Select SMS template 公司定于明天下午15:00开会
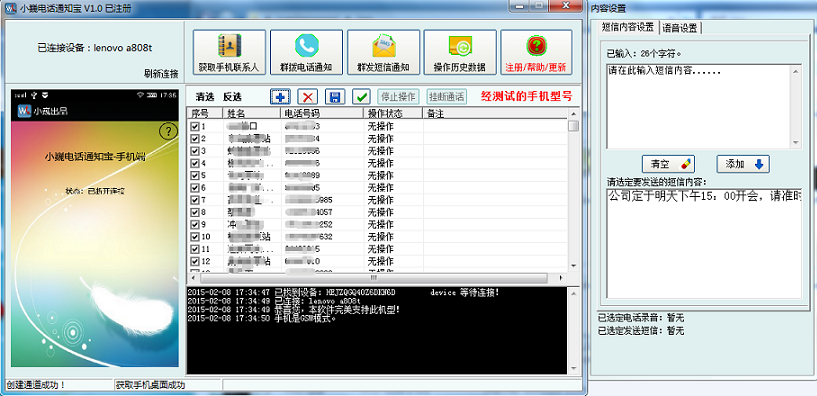 704,197
